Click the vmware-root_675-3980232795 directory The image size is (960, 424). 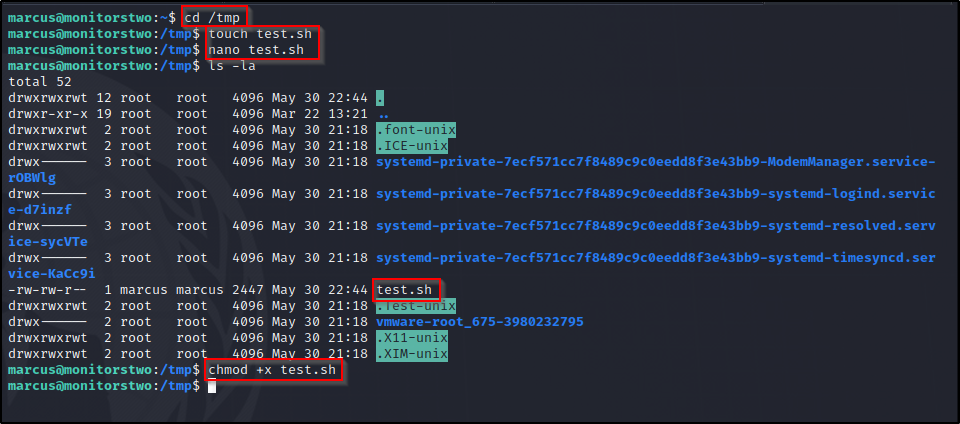480,321
